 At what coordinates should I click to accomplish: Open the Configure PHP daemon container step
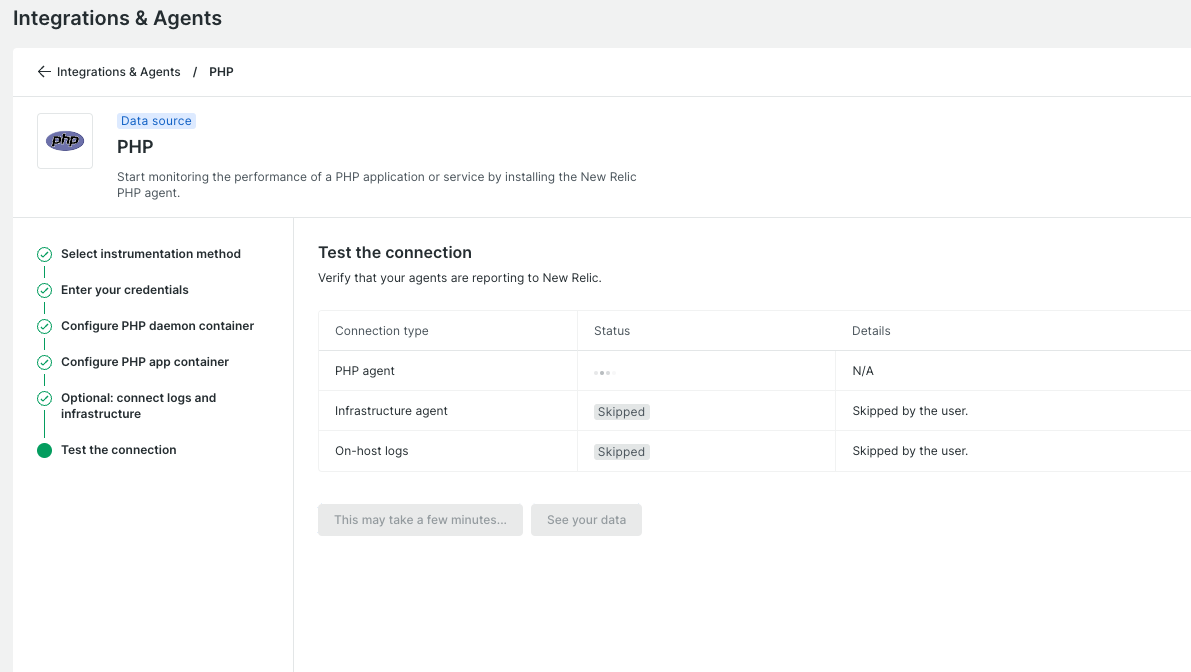[x=157, y=326]
